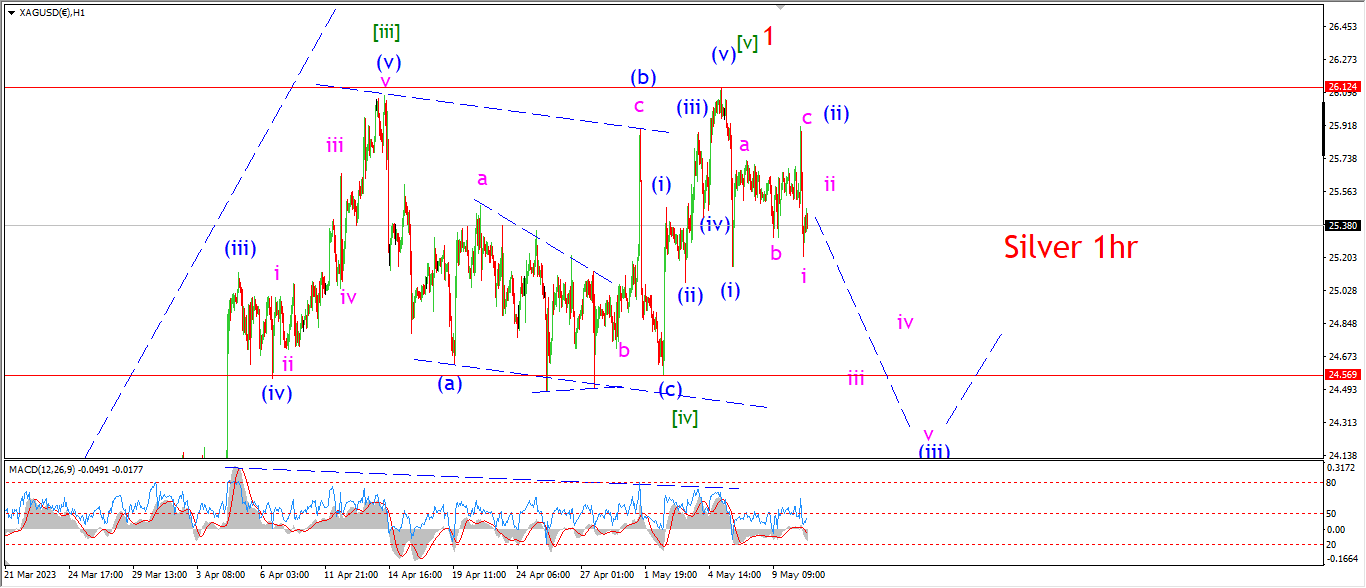
Task: Select the blue (b) wave label
Action: (x=643, y=77)
